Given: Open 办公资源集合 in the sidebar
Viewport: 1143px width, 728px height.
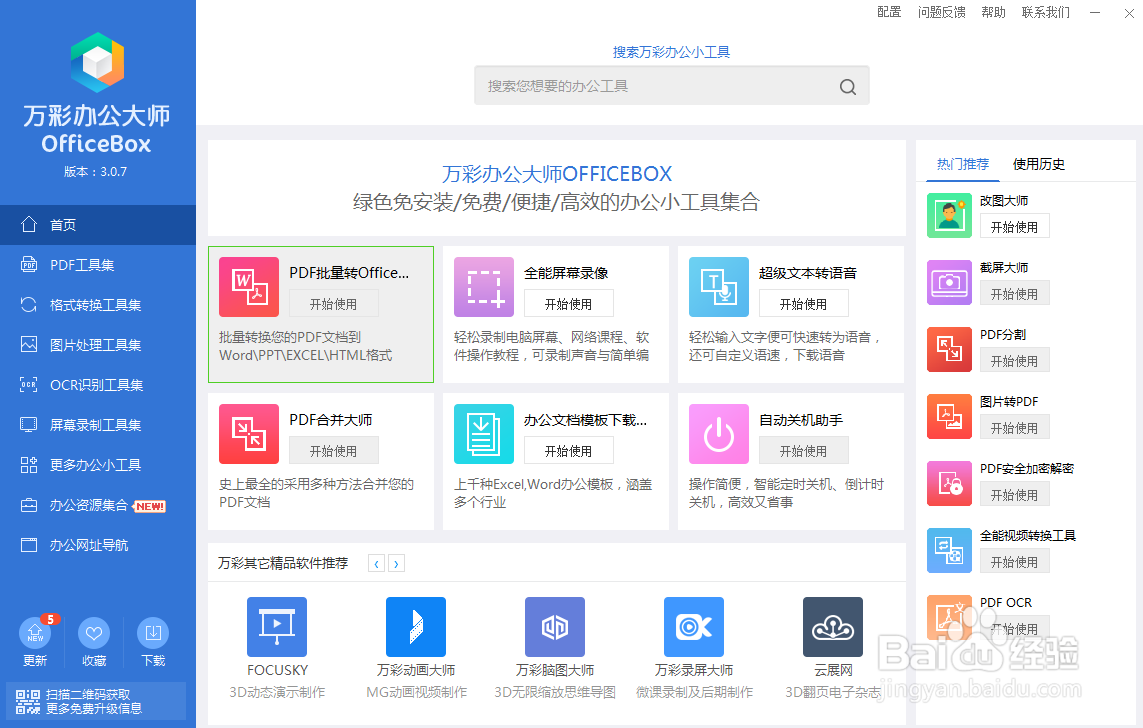Looking at the screenshot, I should (98, 505).
